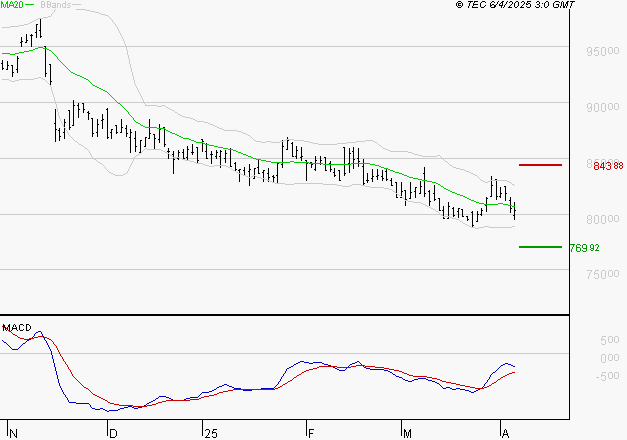The width and height of the screenshot is (627, 440).
Task: Select the red resistance level line
Action: pyautogui.click(x=540, y=165)
